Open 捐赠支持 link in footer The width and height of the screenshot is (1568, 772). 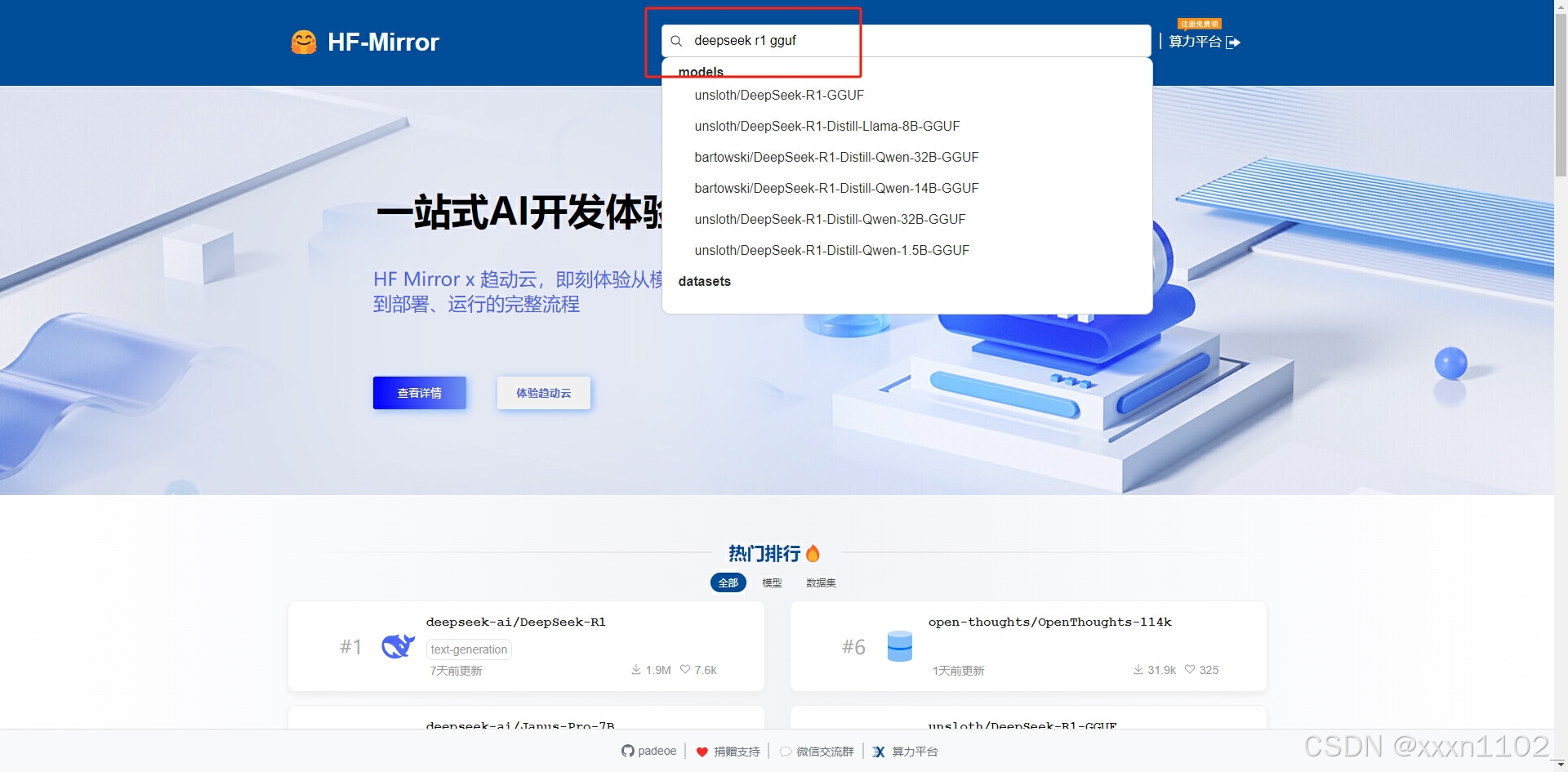point(737,752)
